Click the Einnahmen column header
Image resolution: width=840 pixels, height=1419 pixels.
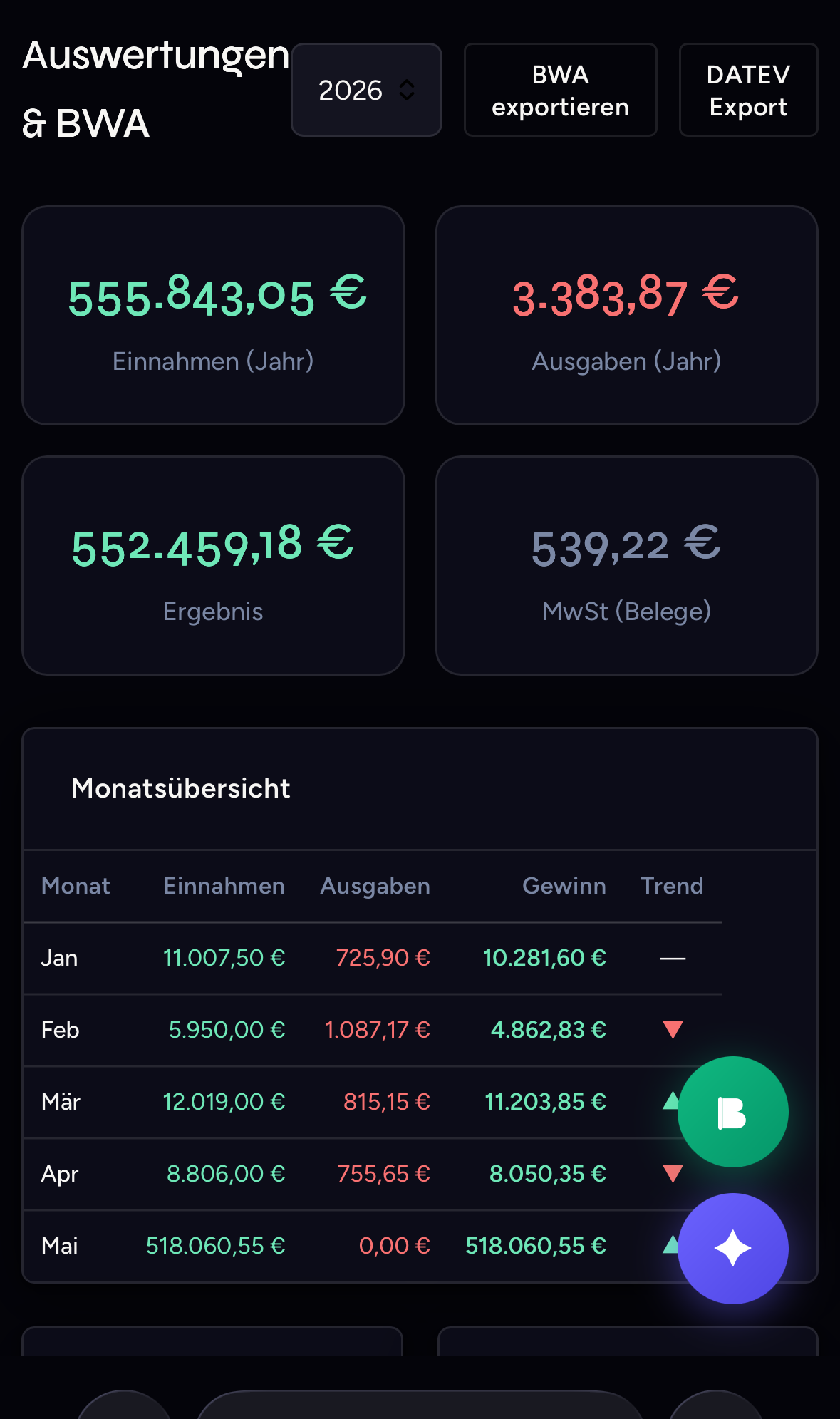pos(224,886)
